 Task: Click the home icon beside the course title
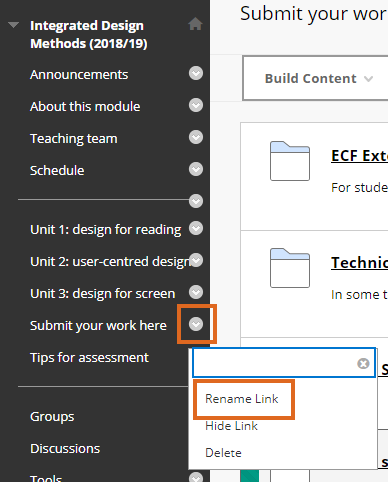195,24
